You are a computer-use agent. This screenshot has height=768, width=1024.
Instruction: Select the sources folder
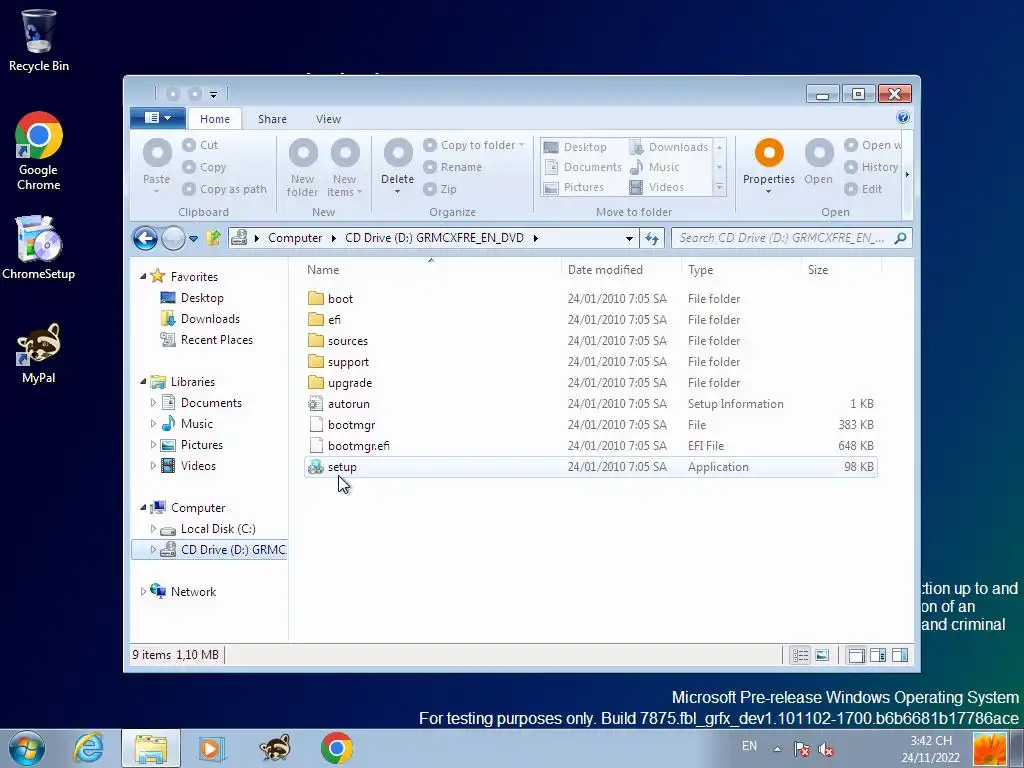[590, 341]
